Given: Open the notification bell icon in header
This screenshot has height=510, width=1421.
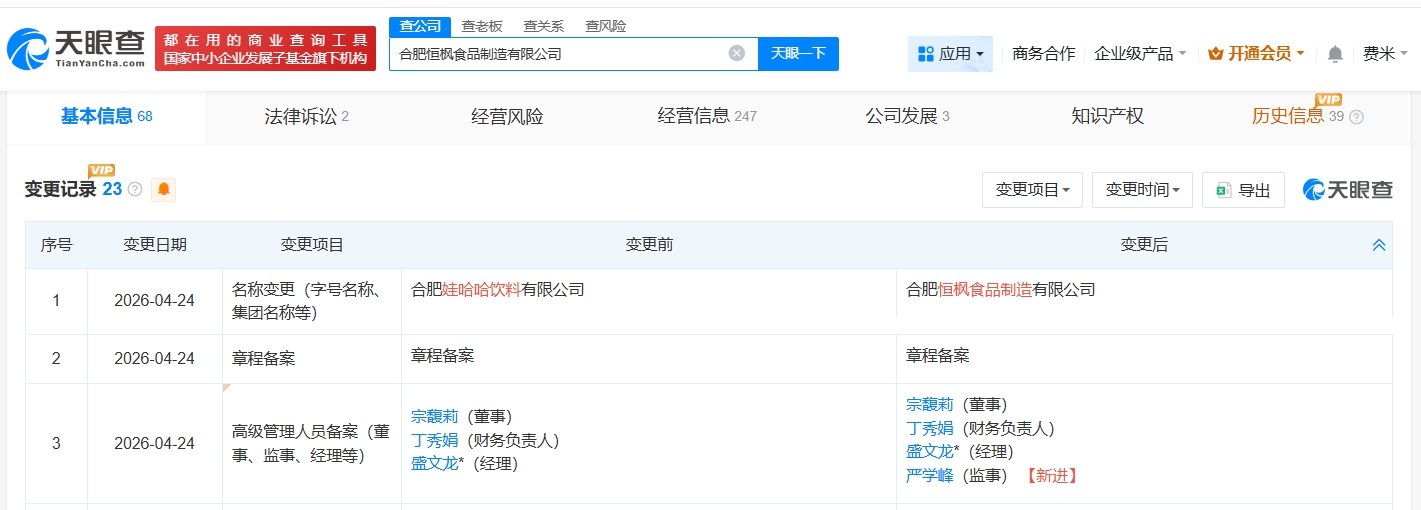Looking at the screenshot, I should pyautogui.click(x=1335, y=54).
